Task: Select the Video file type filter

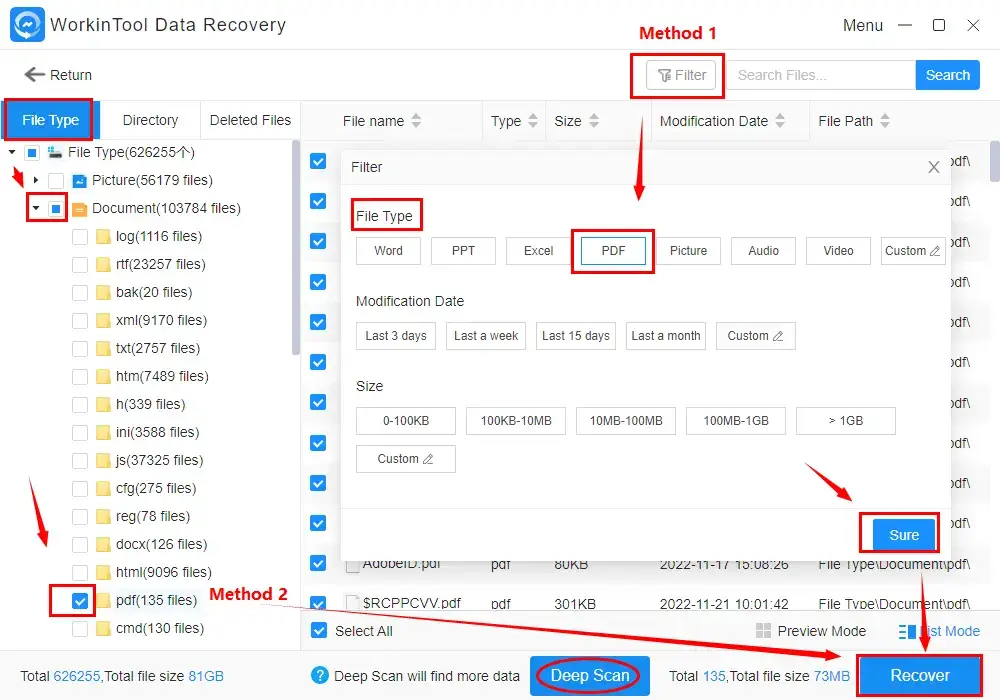Action: [838, 251]
